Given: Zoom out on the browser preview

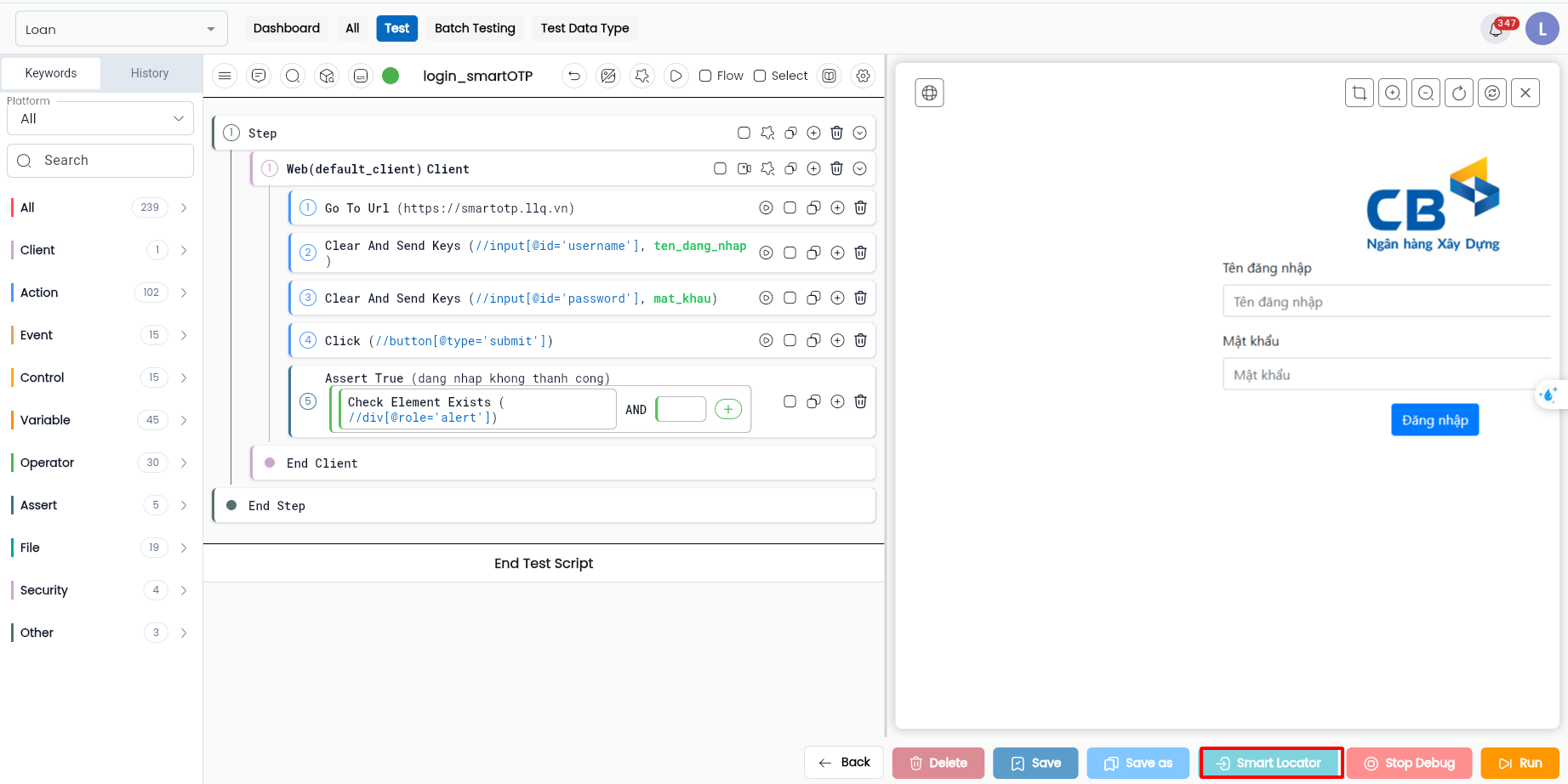Looking at the screenshot, I should click(1426, 93).
